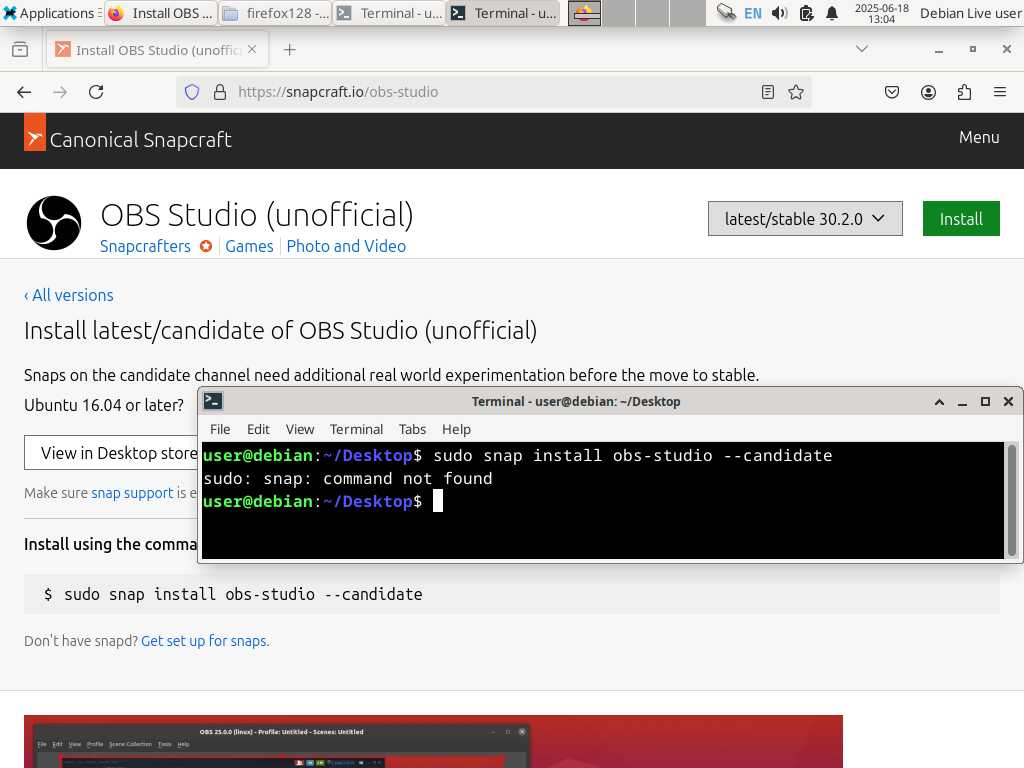This screenshot has height=768, width=1024.
Task: Open the terminal Tabs menu
Action: 412,429
